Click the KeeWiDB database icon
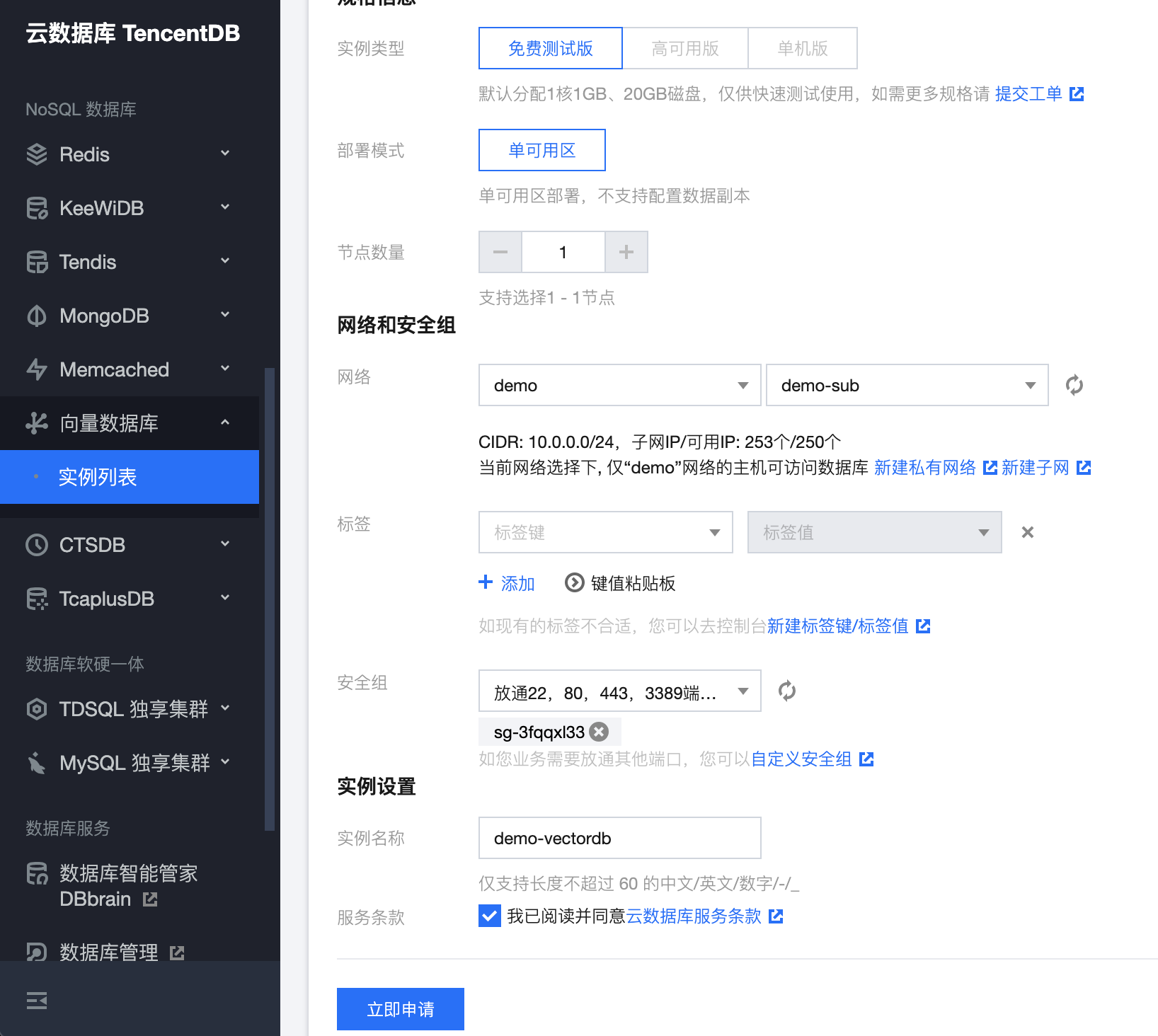1158x1036 pixels. coord(37,208)
